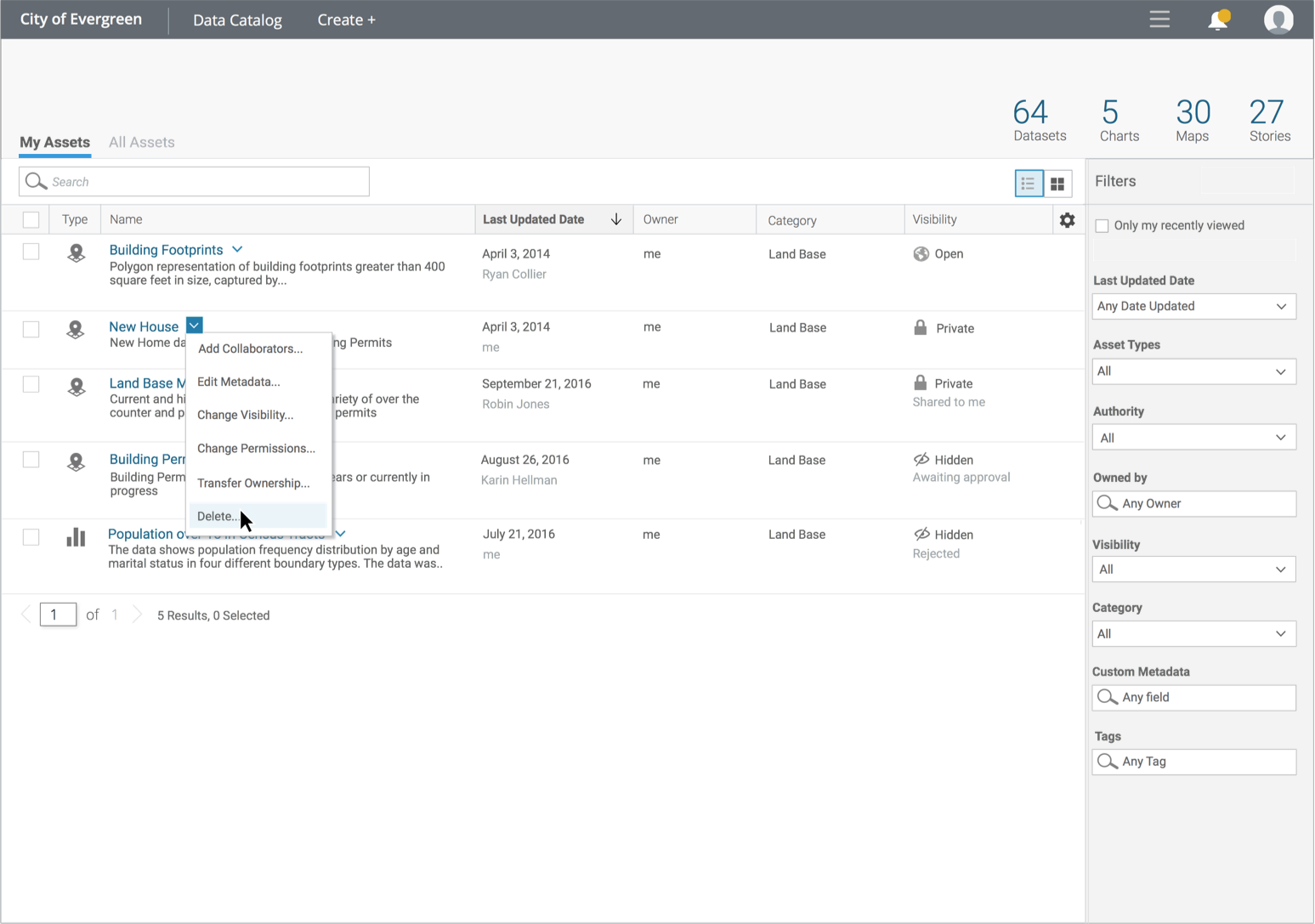Click the hidden eye icon beside Rejected
This screenshot has width=1315, height=924.
tap(921, 534)
